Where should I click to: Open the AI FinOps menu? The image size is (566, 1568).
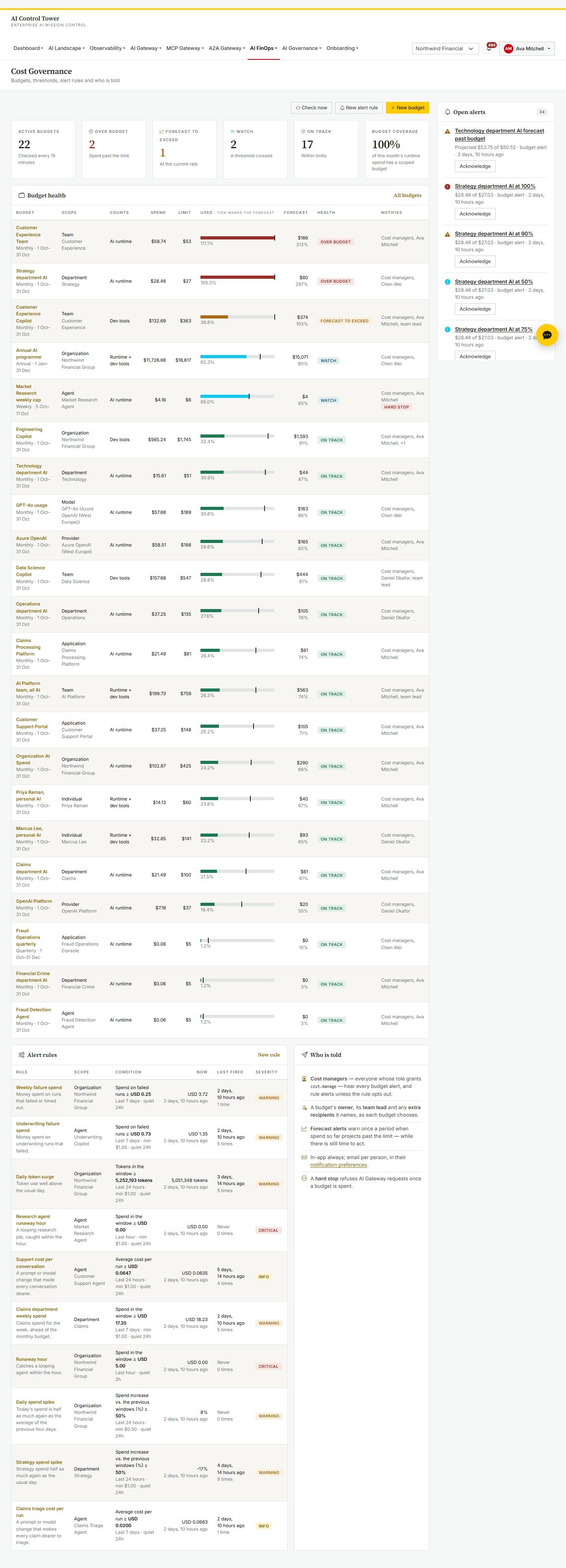(x=263, y=48)
